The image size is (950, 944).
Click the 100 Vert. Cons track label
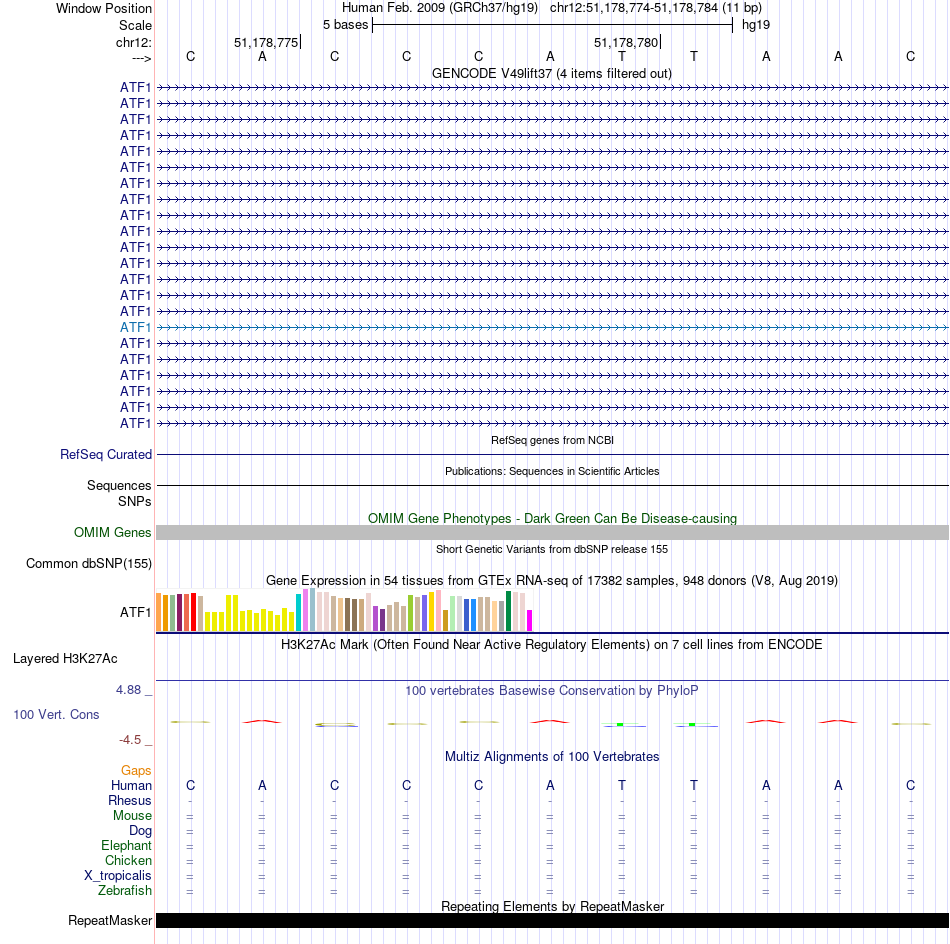click(x=56, y=714)
